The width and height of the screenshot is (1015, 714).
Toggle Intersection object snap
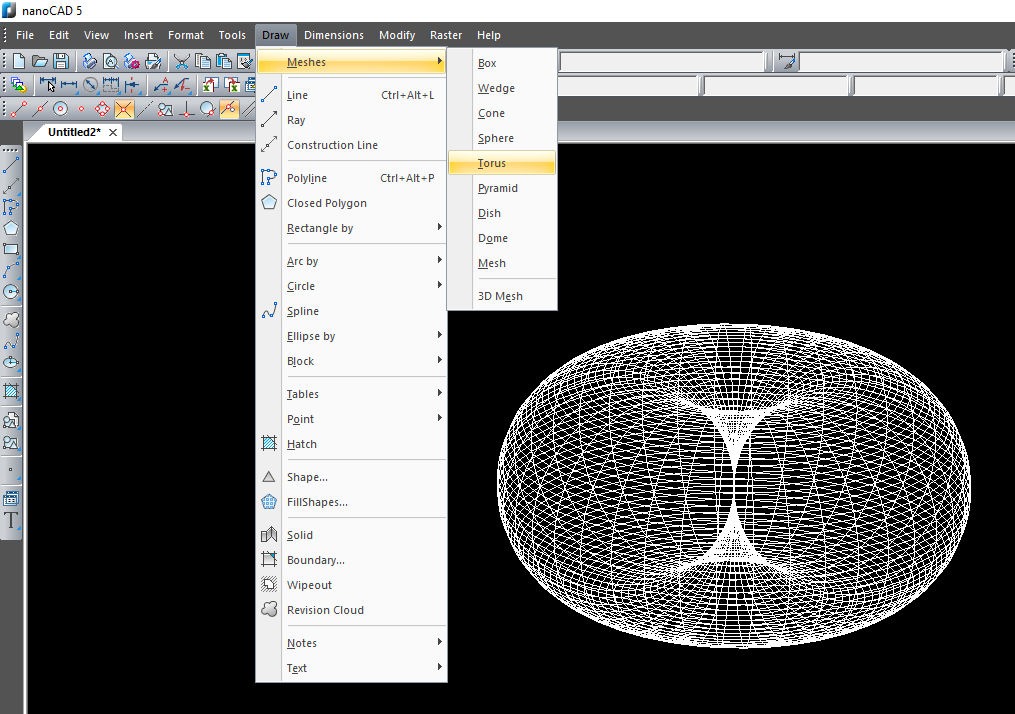click(124, 109)
